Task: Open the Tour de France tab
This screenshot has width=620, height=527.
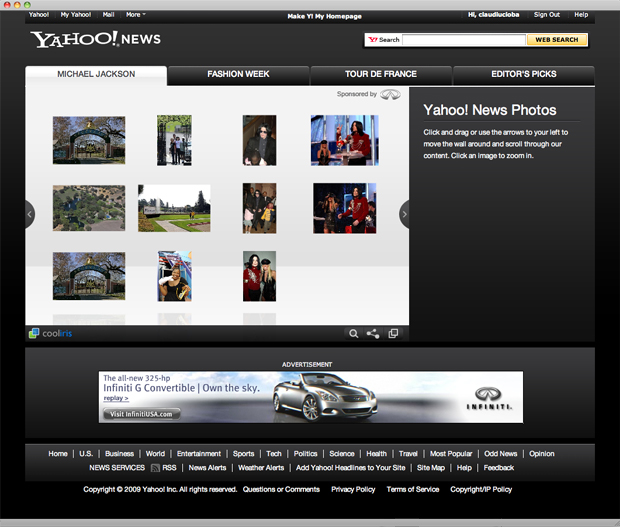Action: click(x=381, y=75)
